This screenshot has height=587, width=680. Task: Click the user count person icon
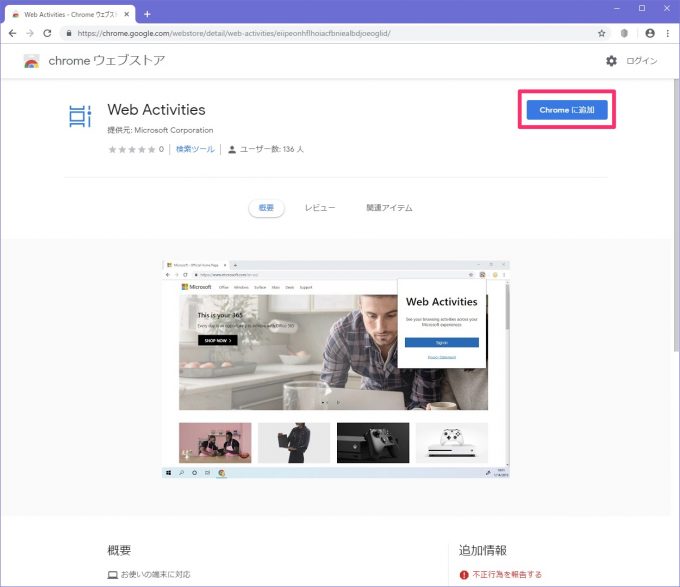232,150
